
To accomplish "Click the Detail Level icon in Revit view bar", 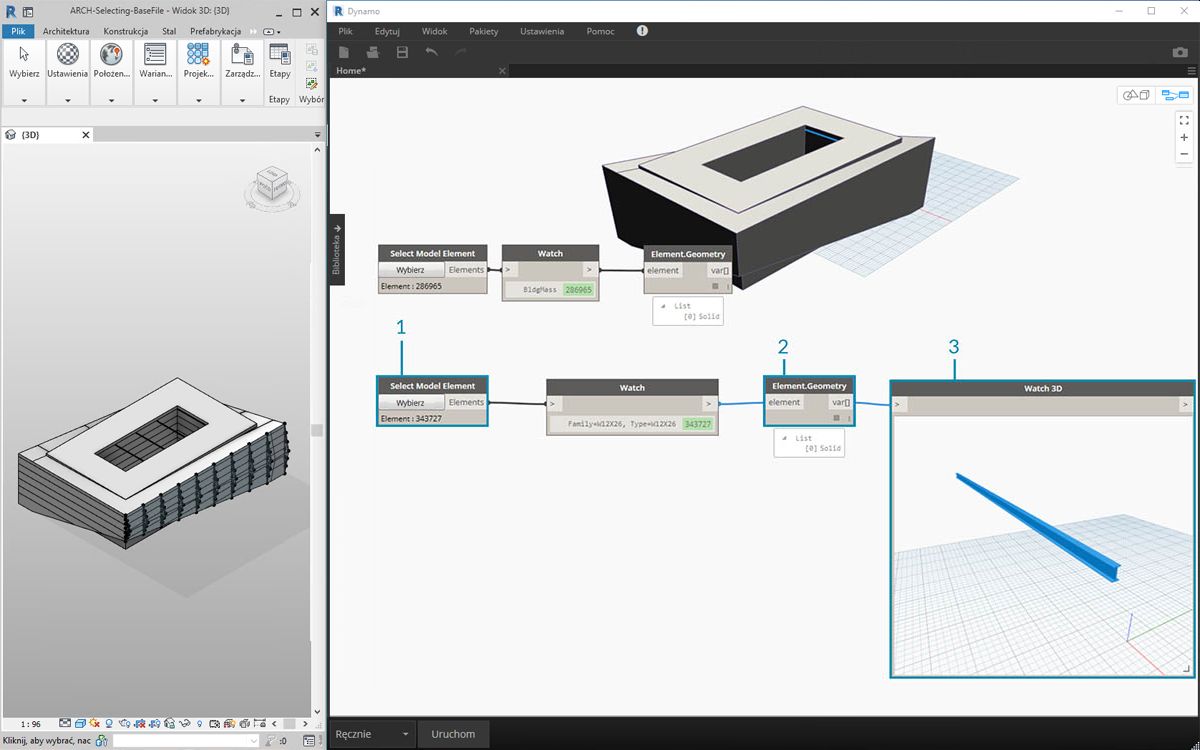I will 65,723.
